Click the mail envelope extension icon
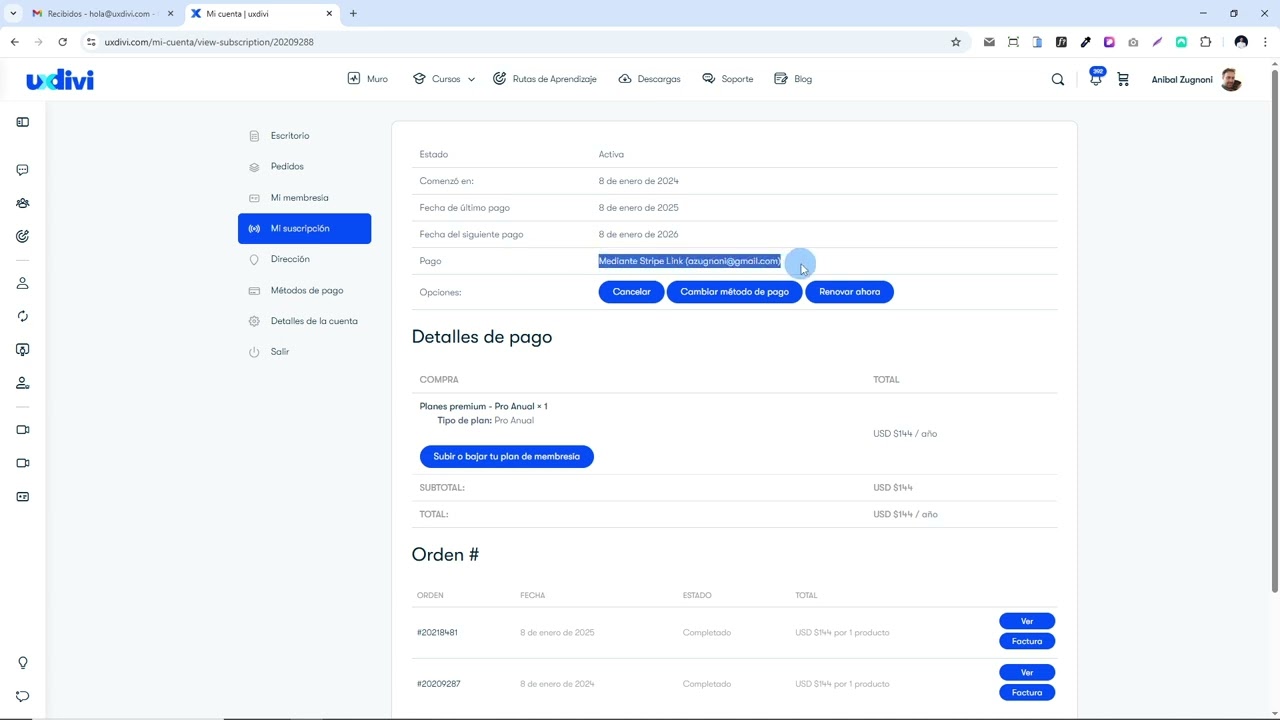This screenshot has width=1280, height=720. [989, 42]
